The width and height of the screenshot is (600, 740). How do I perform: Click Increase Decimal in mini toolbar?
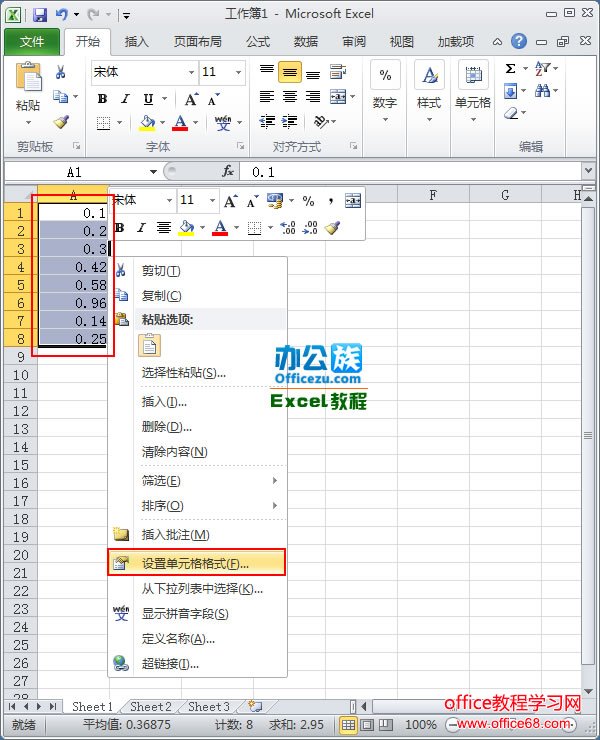[288, 228]
